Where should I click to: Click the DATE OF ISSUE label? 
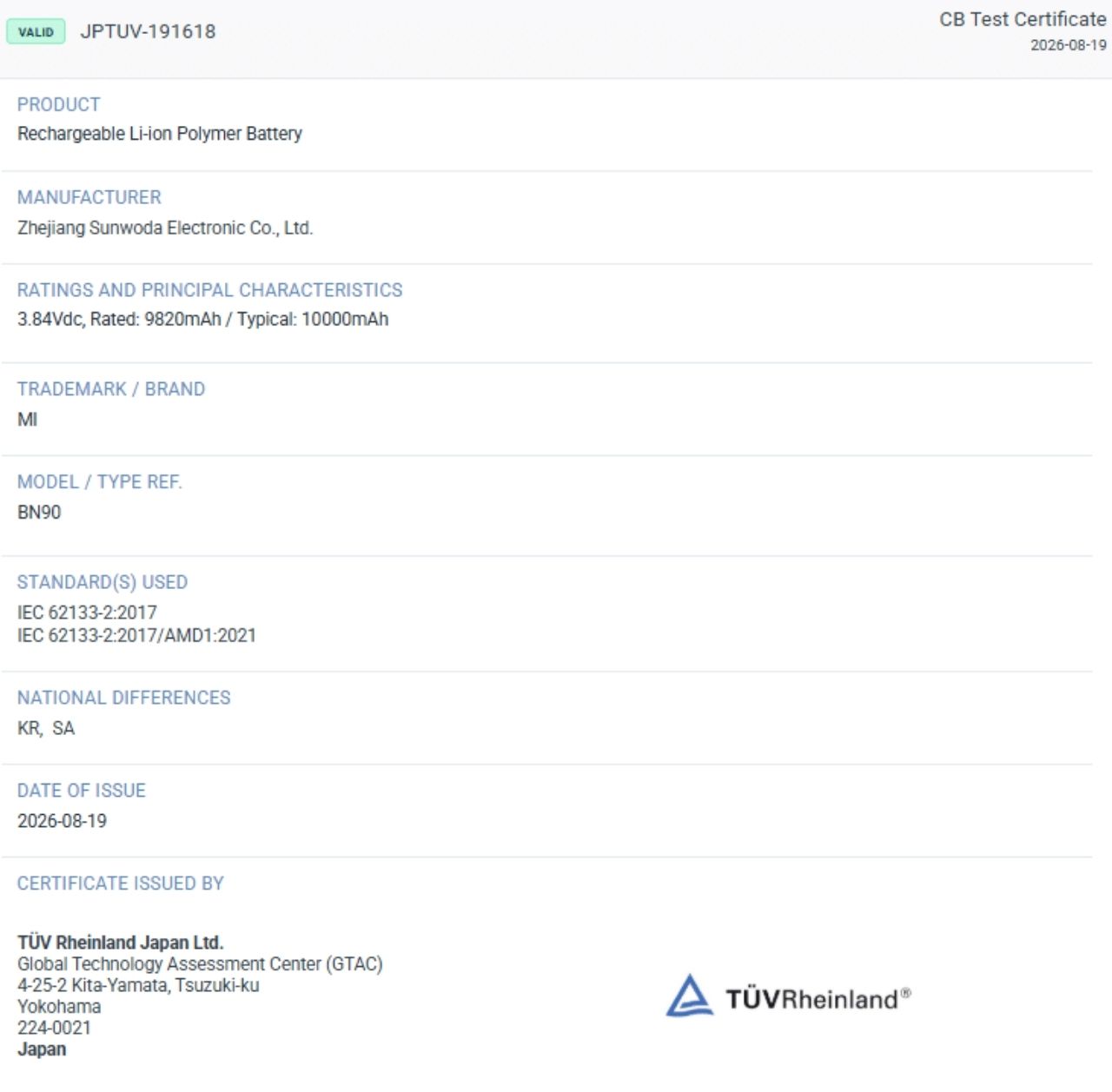click(82, 791)
